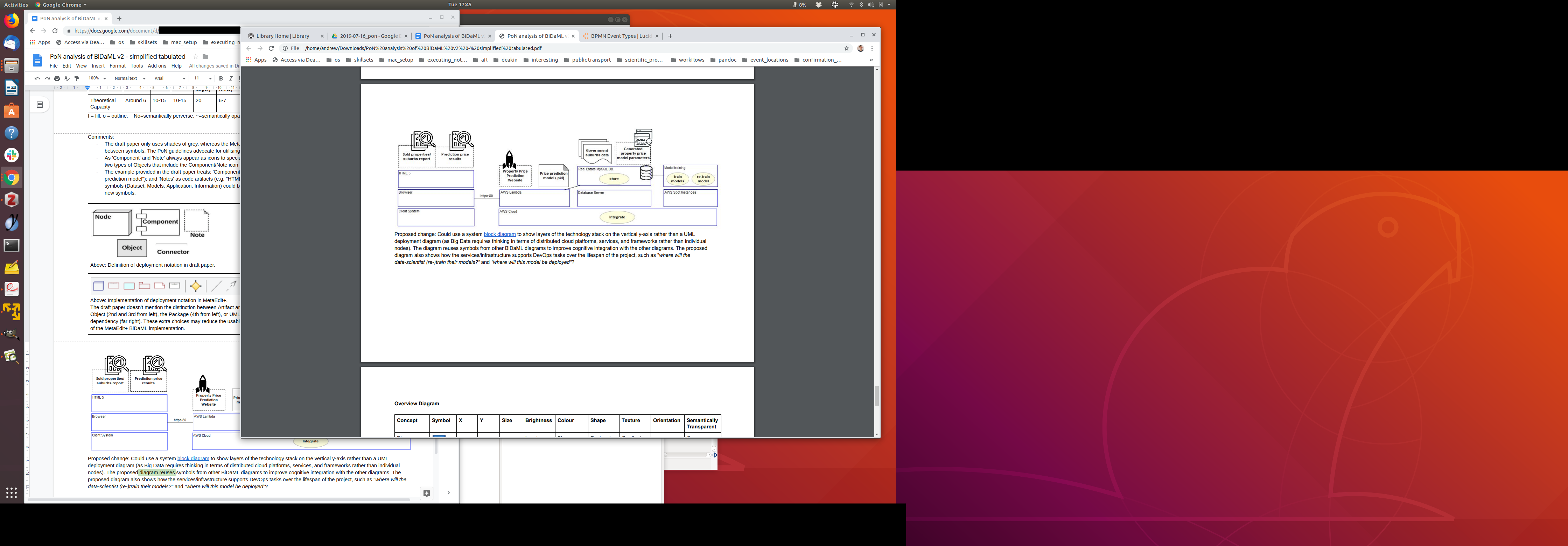The image size is (1568, 546).
Task: Open the Arial font dropdown
Action: pyautogui.click(x=169, y=78)
